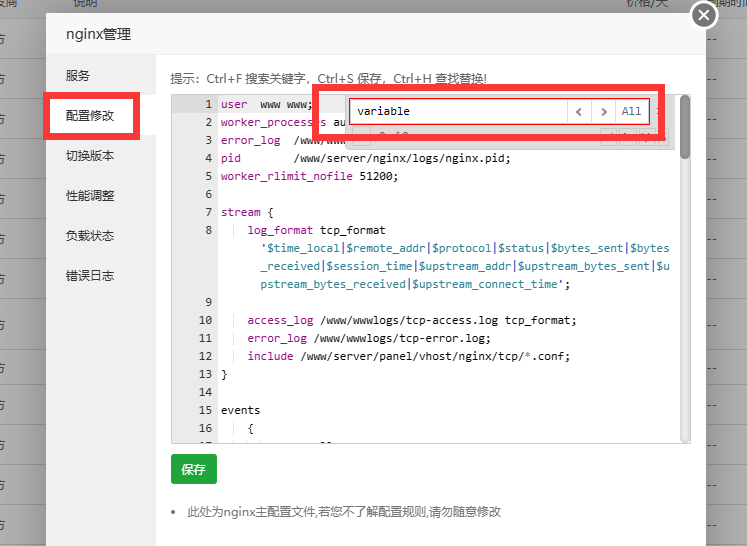Click the access_log tcp-access.log line
Screen dimensions: 747x546
[x=412, y=320]
